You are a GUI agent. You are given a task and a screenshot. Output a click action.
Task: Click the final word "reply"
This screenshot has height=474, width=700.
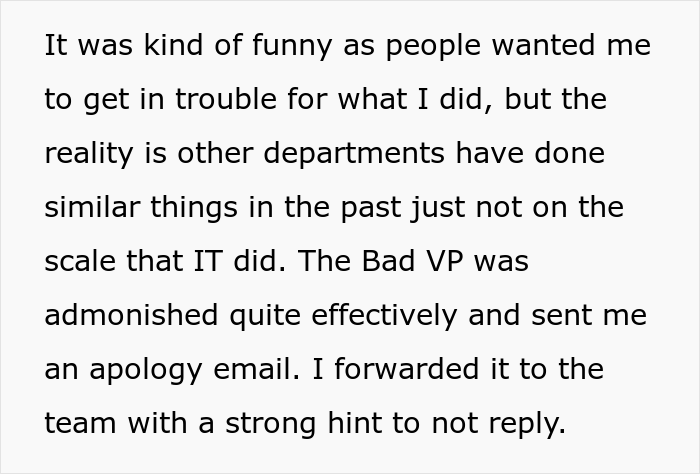[x=529, y=424]
